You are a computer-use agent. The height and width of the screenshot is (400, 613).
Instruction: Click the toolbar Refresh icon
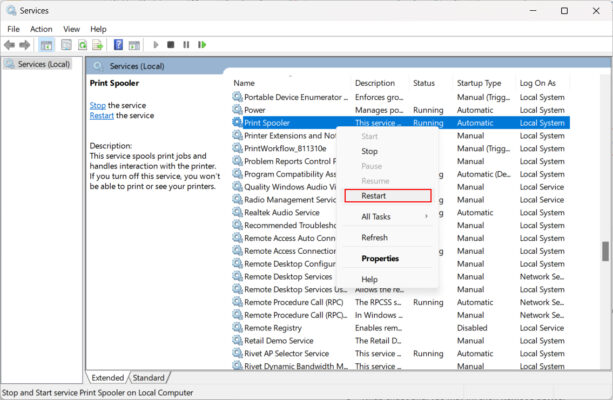coord(82,45)
